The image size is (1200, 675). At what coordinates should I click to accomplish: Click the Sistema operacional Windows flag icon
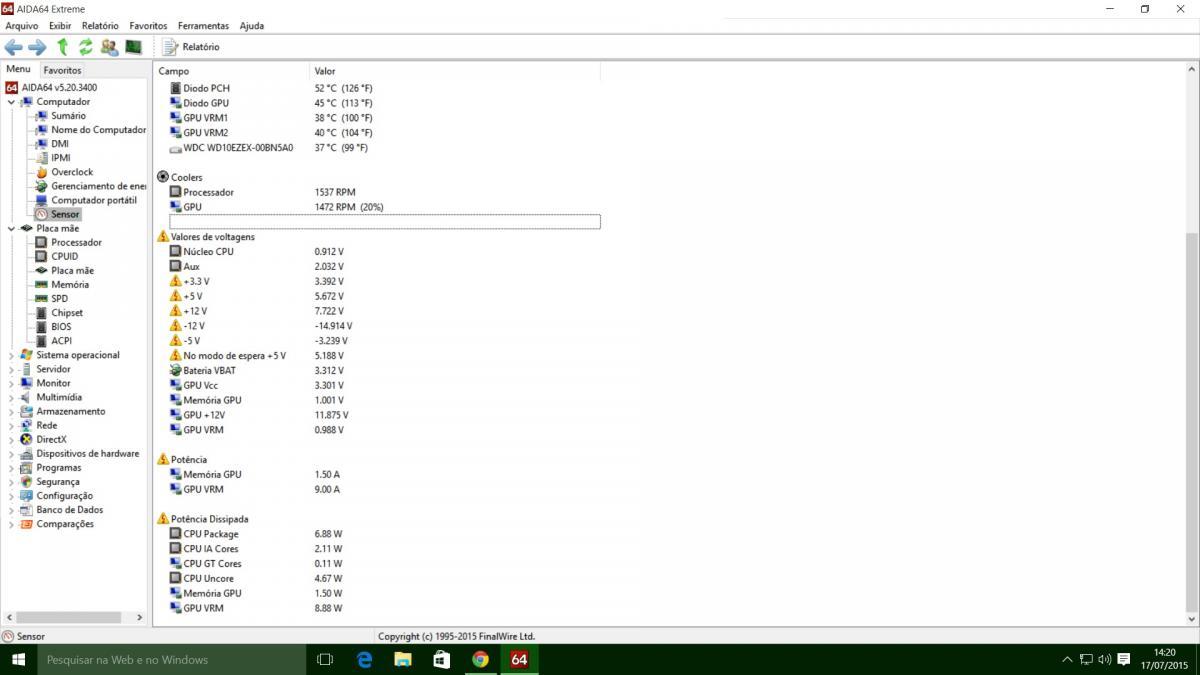click(x=27, y=355)
